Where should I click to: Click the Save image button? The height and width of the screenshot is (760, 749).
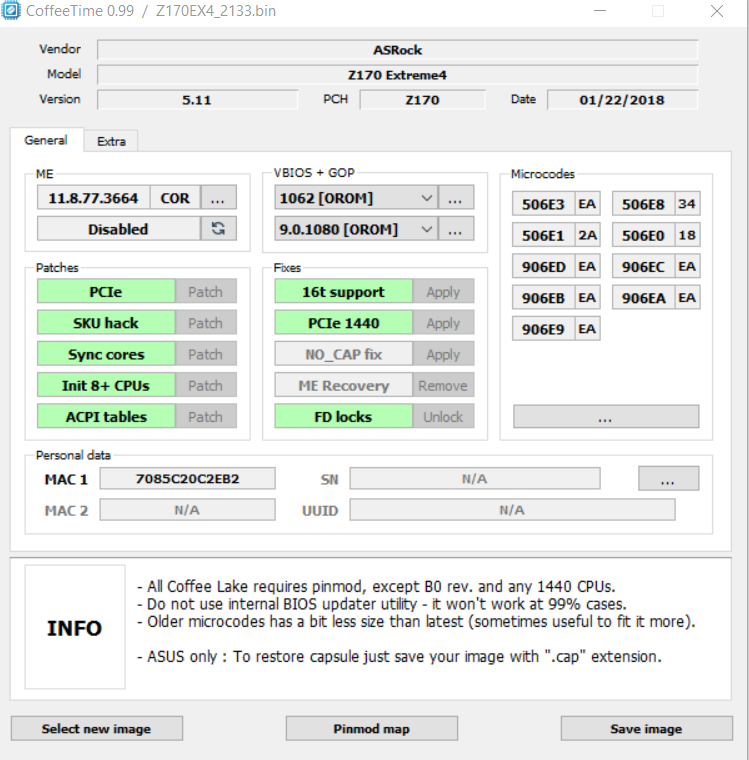click(x=647, y=728)
